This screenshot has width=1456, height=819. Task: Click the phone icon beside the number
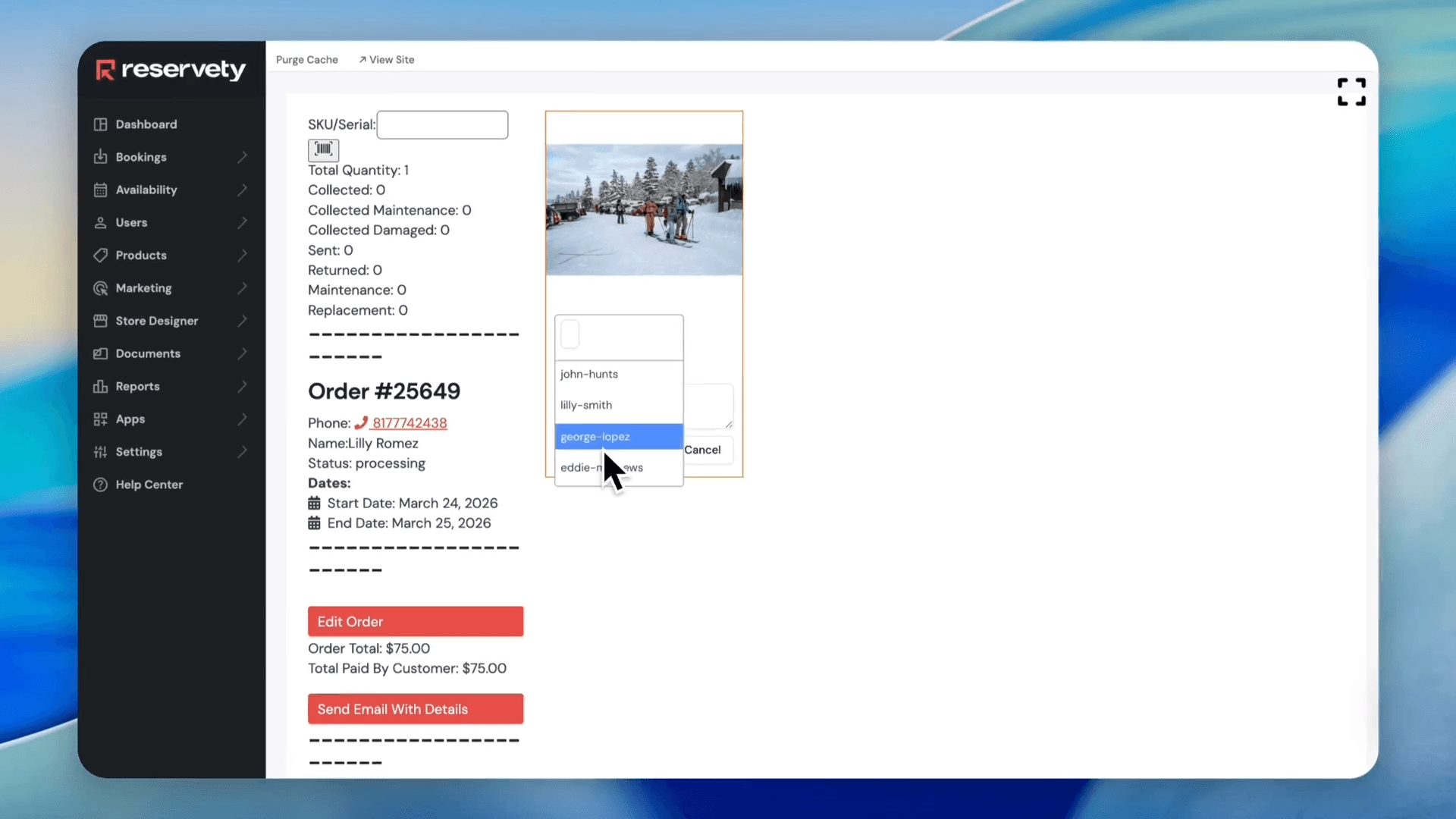361,423
